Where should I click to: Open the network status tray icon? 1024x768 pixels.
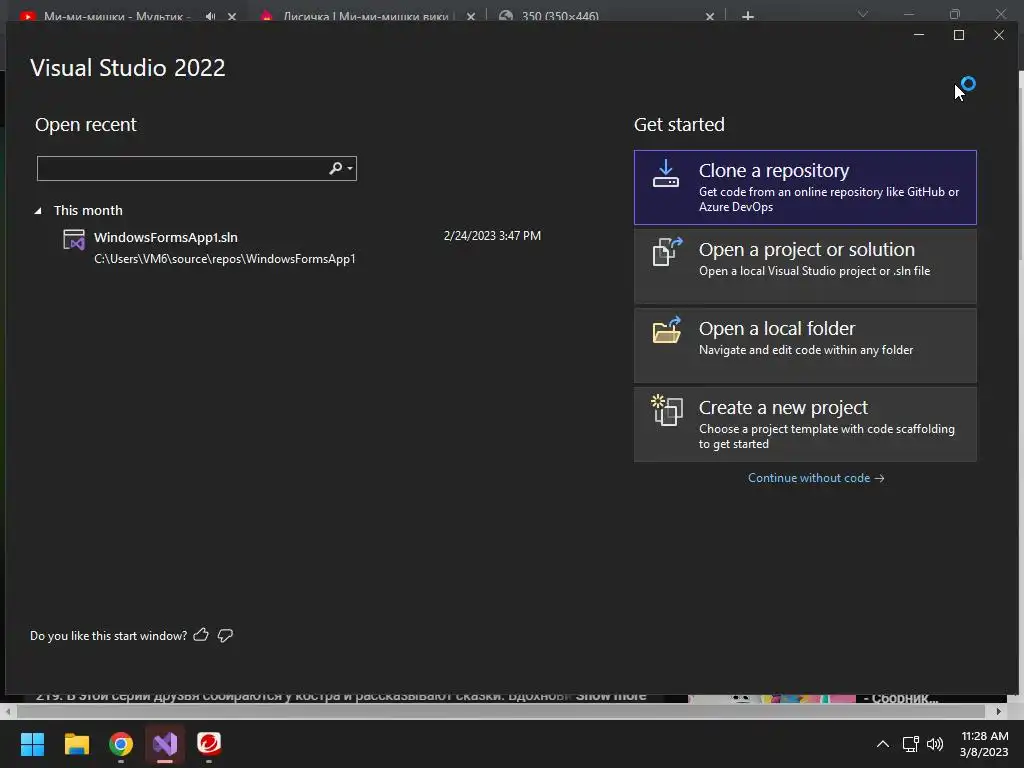pos(910,744)
